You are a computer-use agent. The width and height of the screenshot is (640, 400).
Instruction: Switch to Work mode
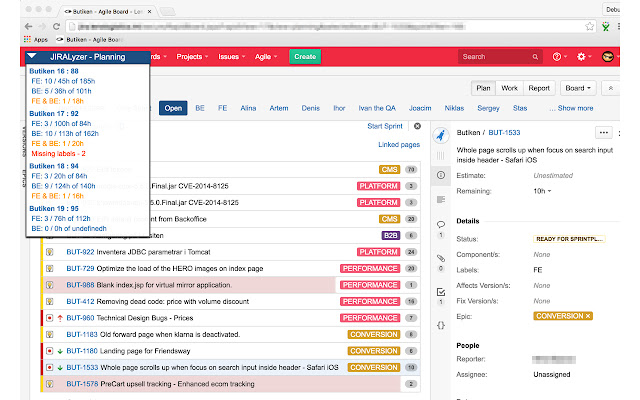tap(509, 88)
